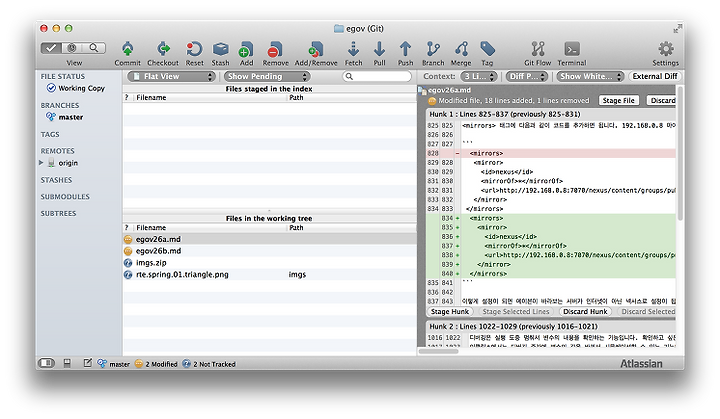Click the edit note icon in status bar
The height and width of the screenshot is (419, 720).
[x=87, y=363]
